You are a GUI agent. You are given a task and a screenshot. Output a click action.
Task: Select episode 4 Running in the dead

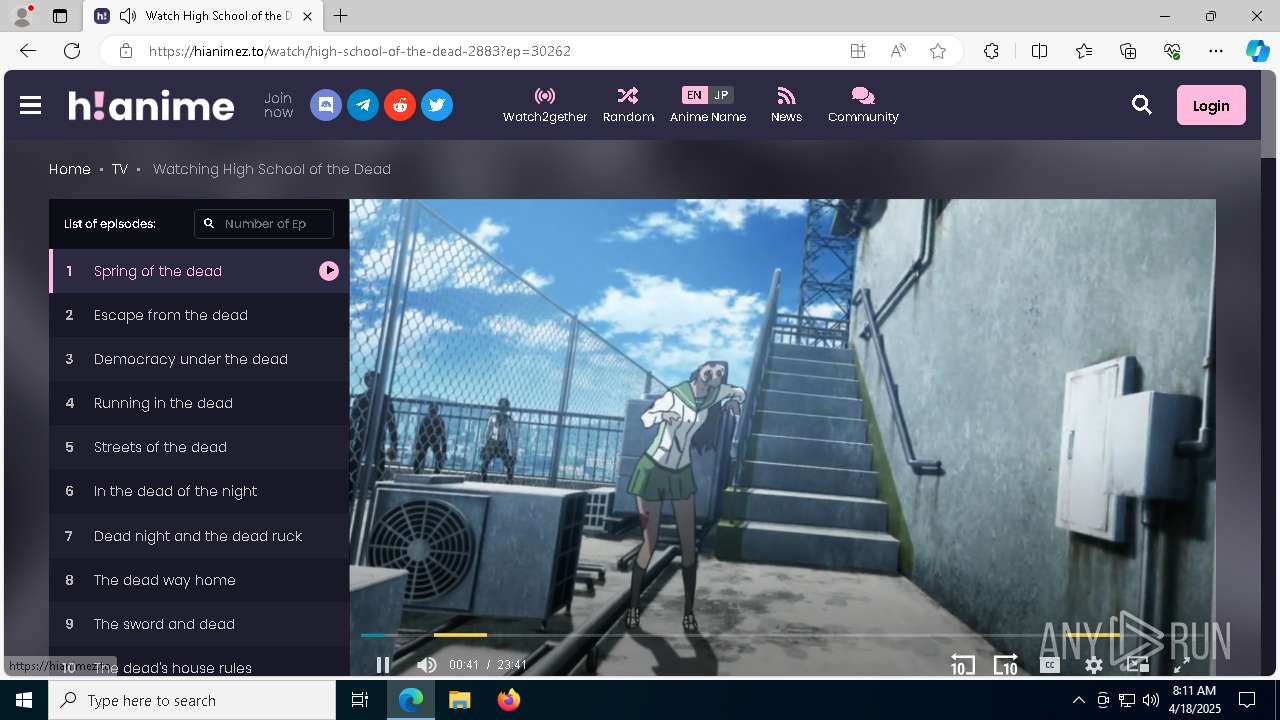click(x=199, y=403)
